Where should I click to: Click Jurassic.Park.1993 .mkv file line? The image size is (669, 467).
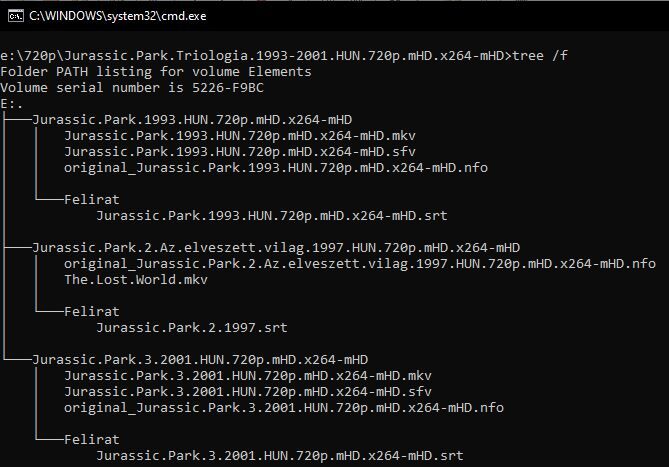(240, 136)
